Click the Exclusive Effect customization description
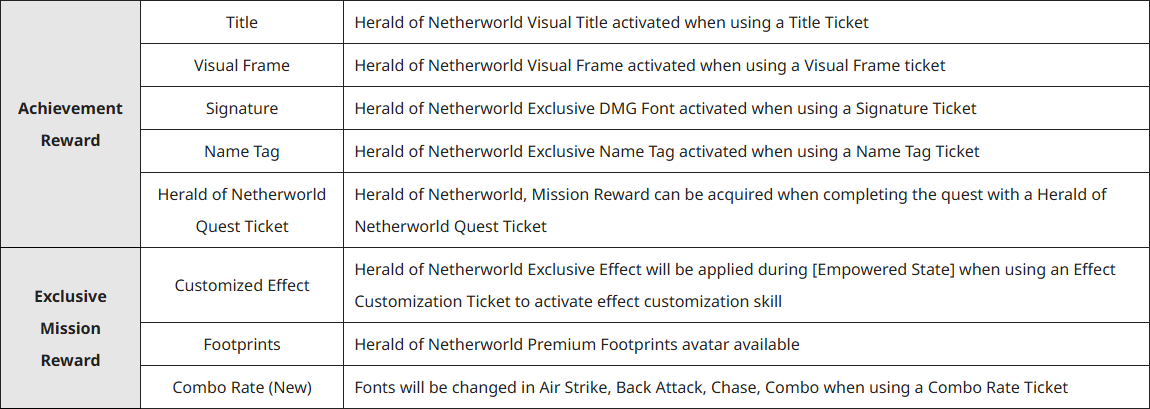 pos(735,285)
